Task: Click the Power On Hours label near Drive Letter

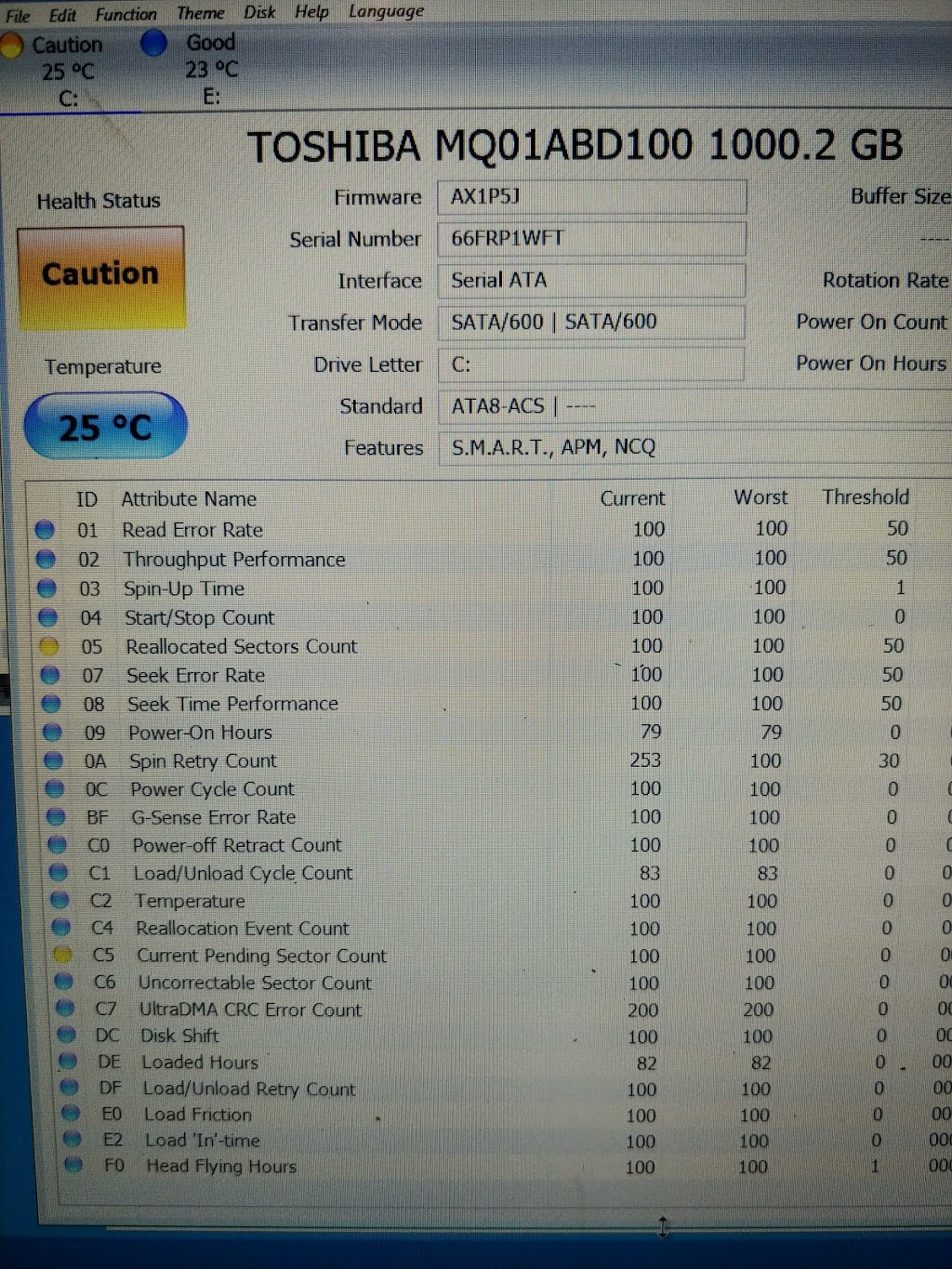Action: (x=871, y=364)
